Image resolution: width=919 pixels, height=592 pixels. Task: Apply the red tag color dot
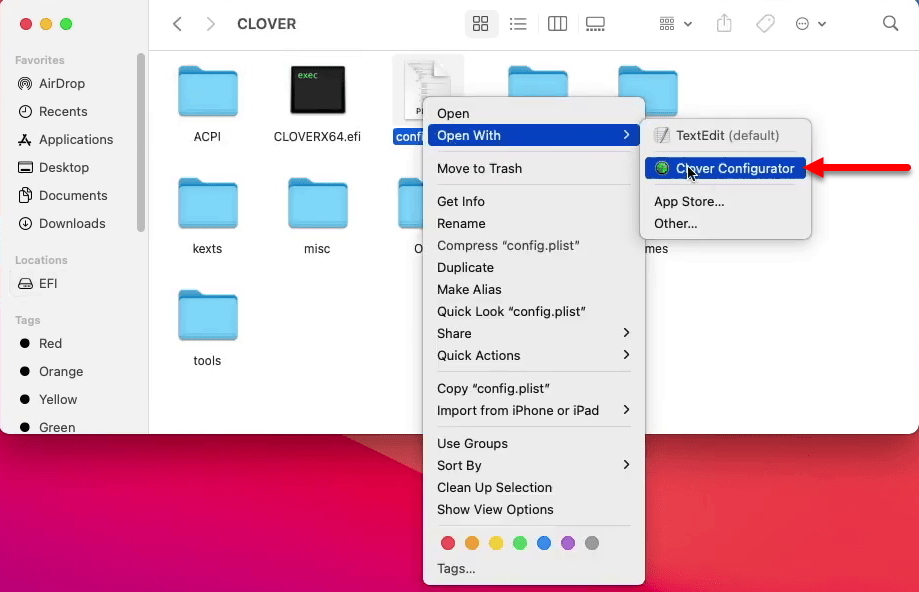click(x=448, y=543)
